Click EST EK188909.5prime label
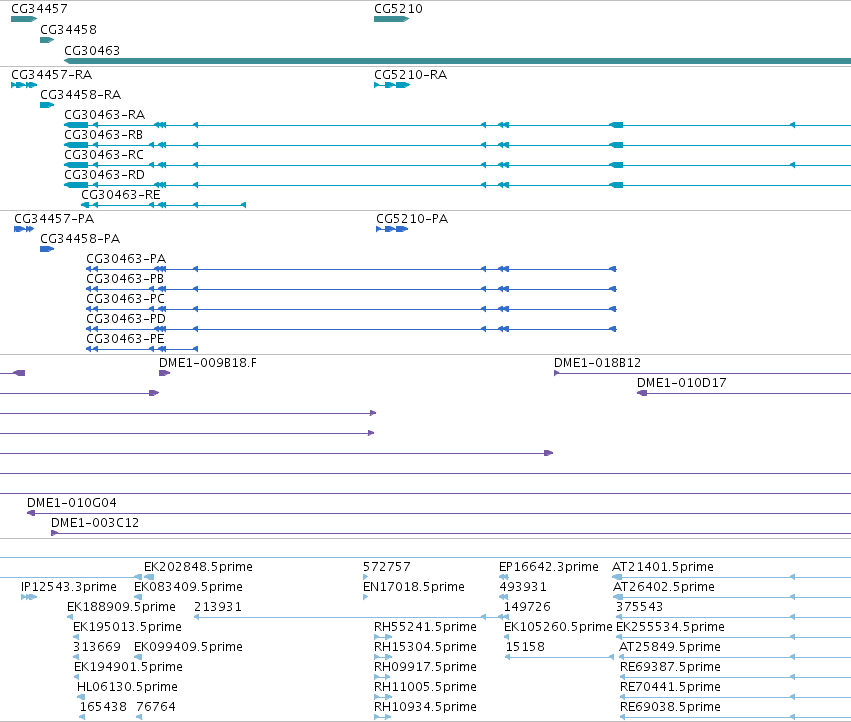Viewport: 851px width, 722px height. click(x=122, y=607)
